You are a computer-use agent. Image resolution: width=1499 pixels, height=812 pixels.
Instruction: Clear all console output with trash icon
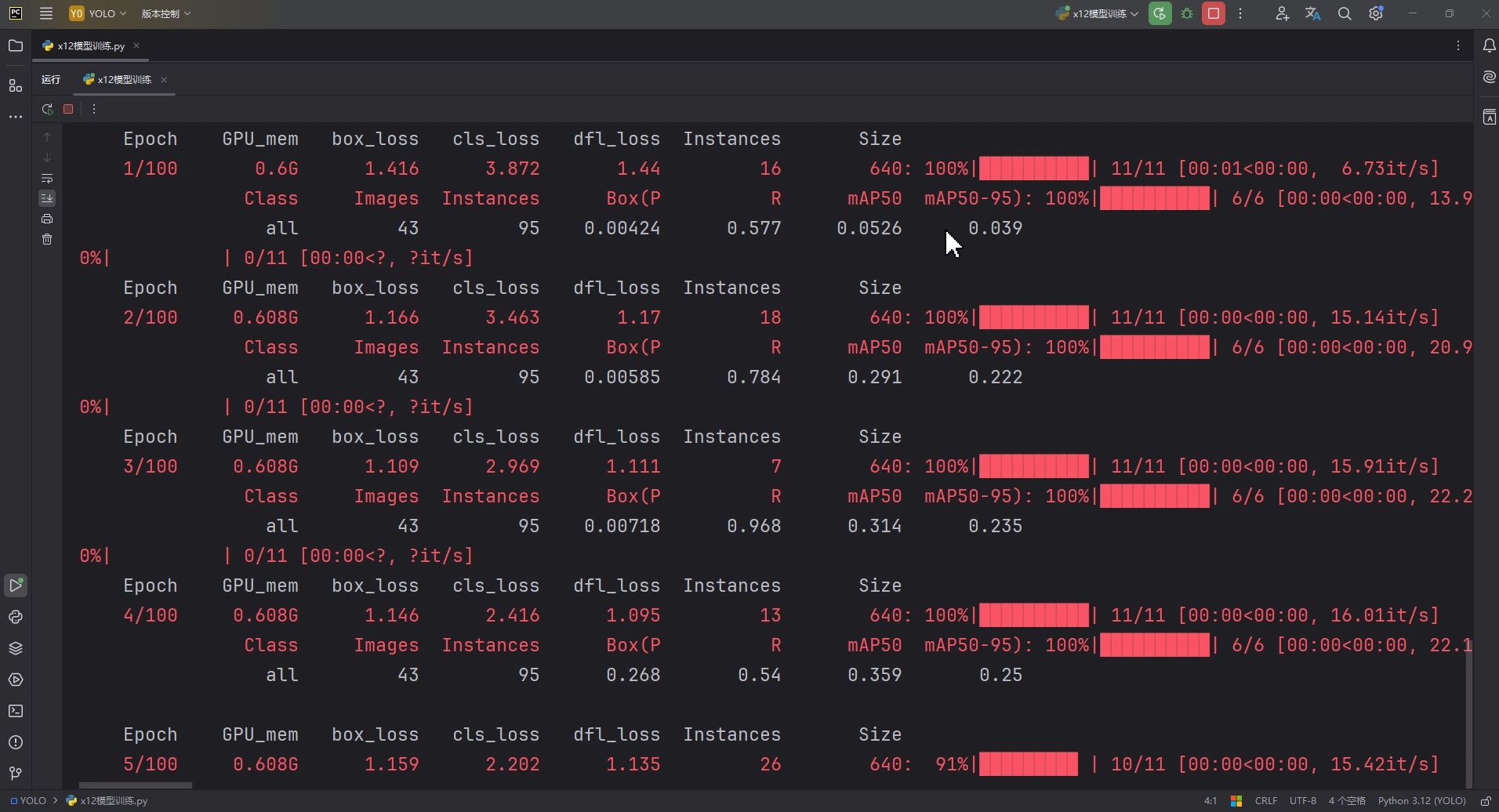47,239
